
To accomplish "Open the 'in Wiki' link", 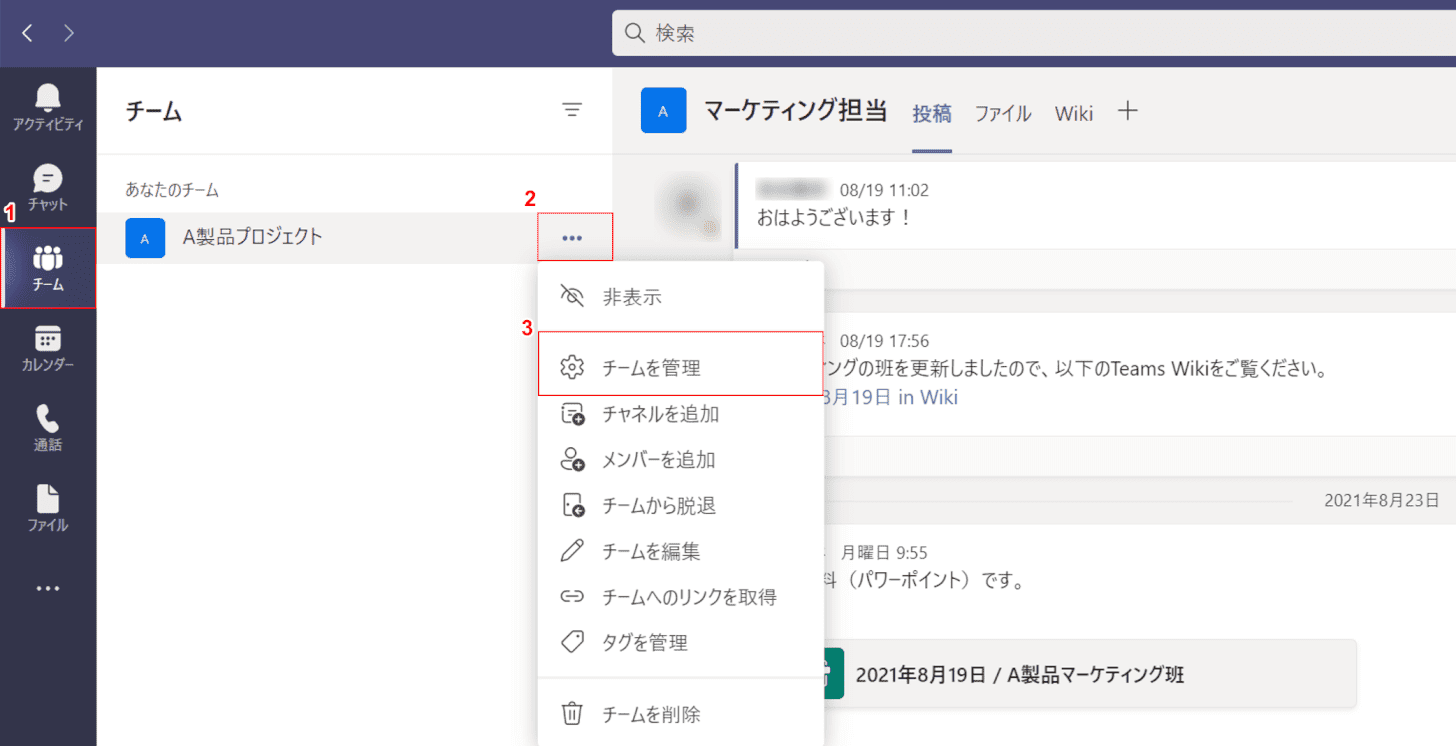I will point(927,397).
